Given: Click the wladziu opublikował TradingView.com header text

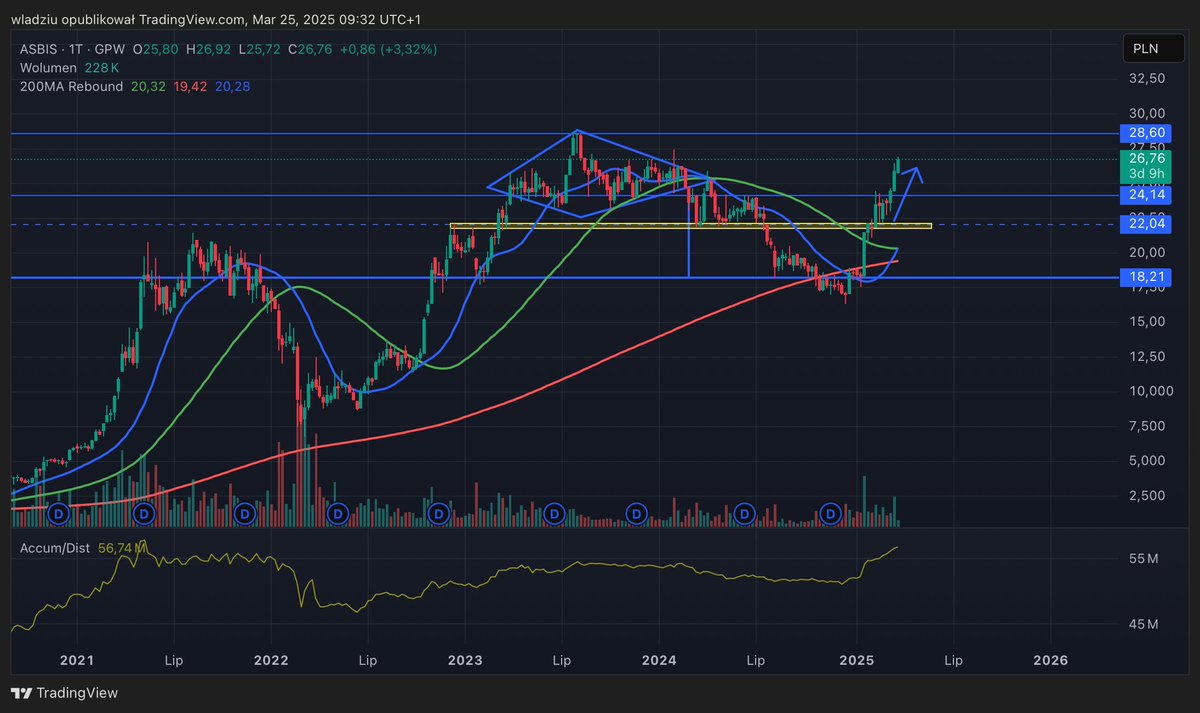Looking at the screenshot, I should 127,20.
